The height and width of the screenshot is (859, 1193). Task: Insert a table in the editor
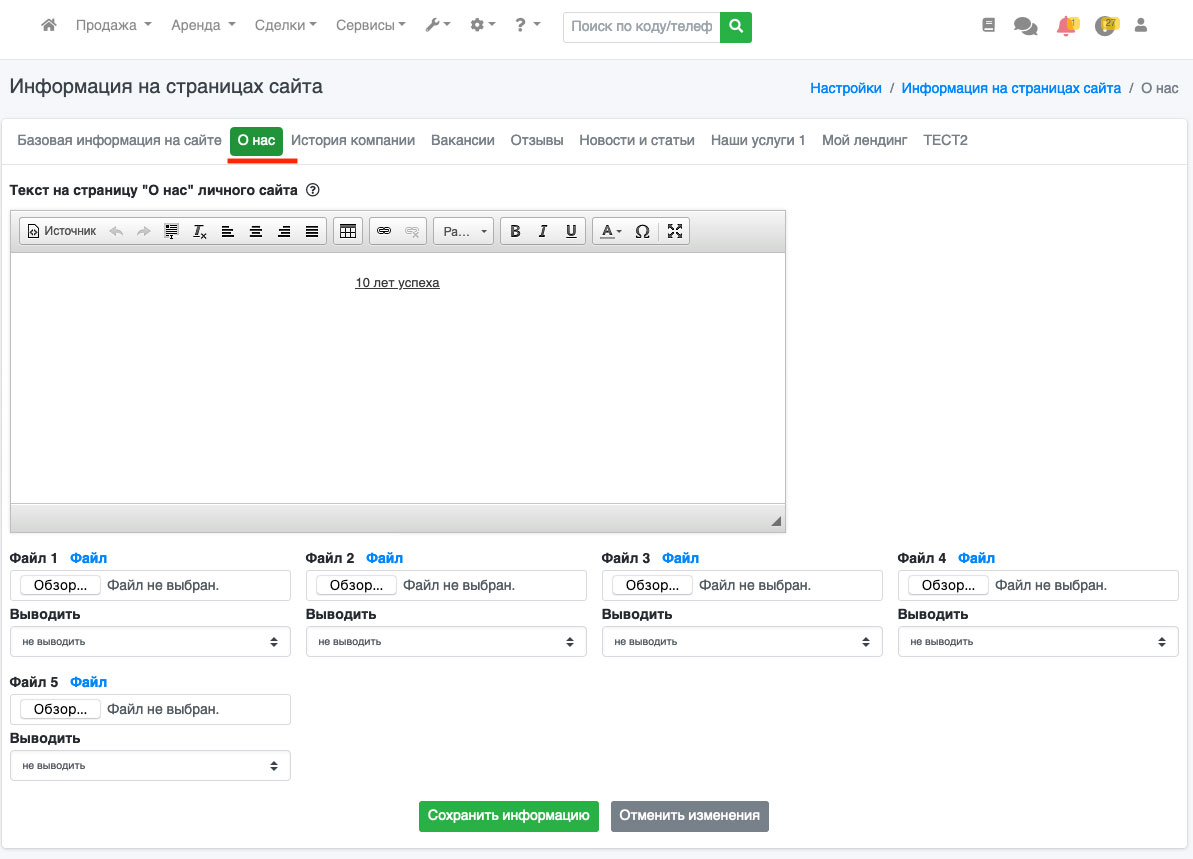[x=348, y=231]
